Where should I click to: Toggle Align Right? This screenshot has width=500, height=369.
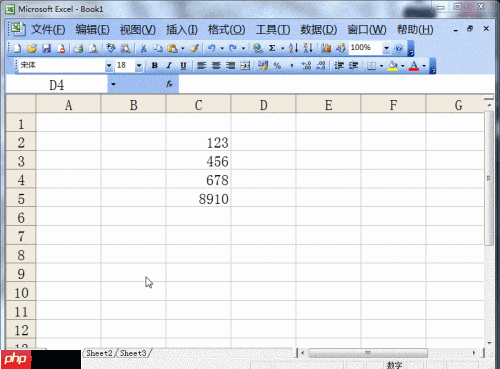pos(230,66)
